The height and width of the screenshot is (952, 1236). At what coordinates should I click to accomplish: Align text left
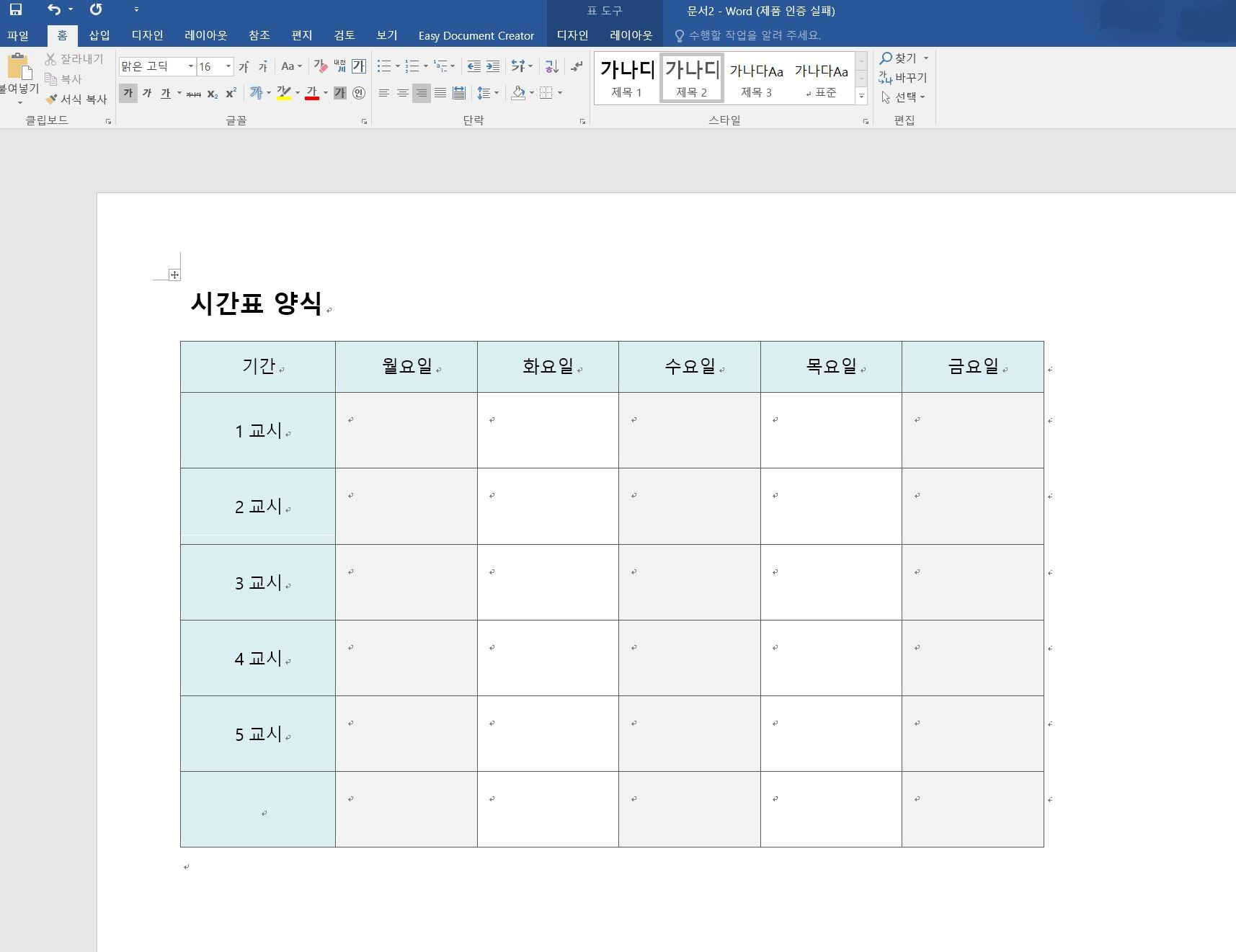tap(384, 93)
